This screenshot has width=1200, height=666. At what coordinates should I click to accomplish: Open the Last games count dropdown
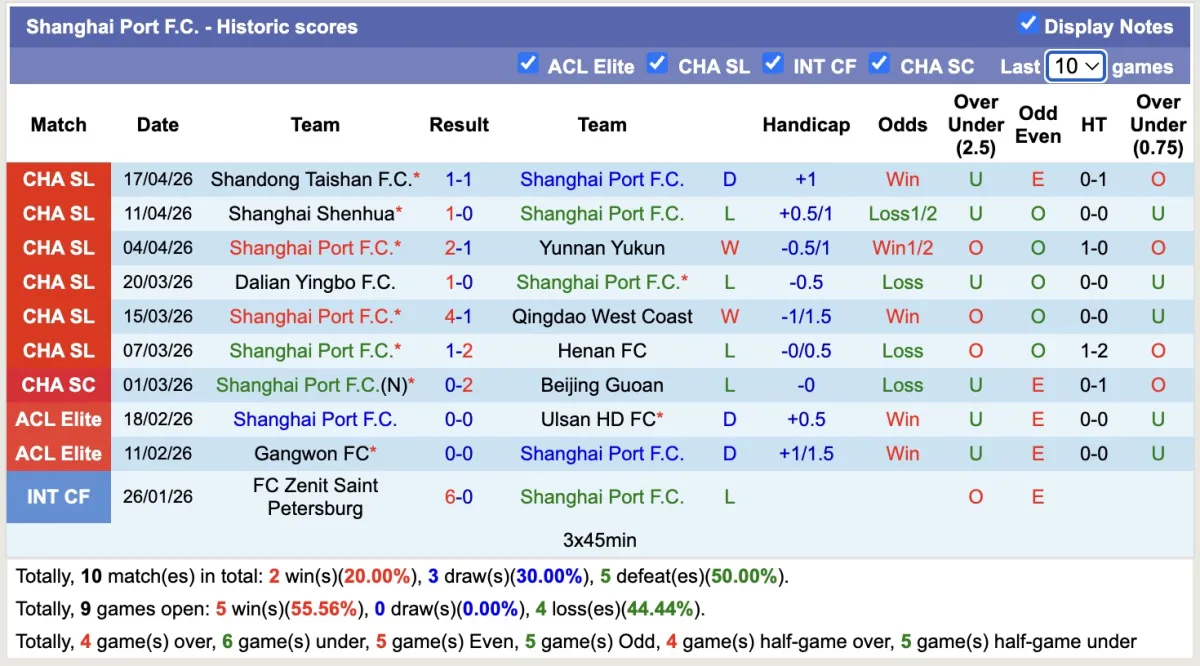pos(1075,66)
